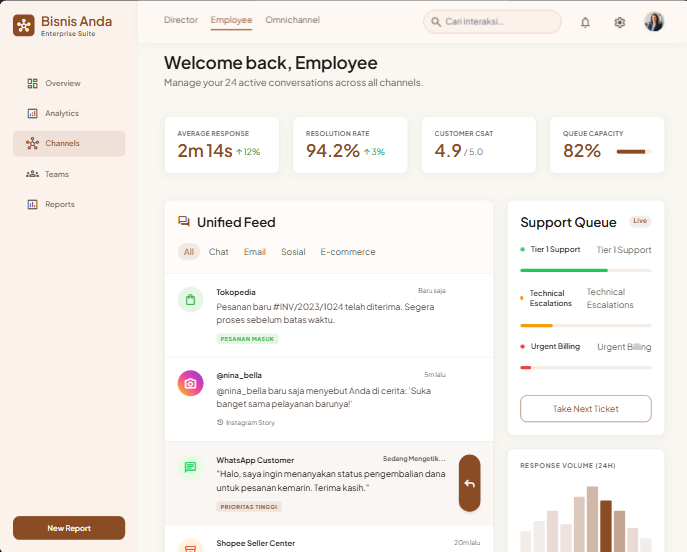Click the Sedang Mengetik status text
This screenshot has height=552, width=687.
[x=414, y=459]
